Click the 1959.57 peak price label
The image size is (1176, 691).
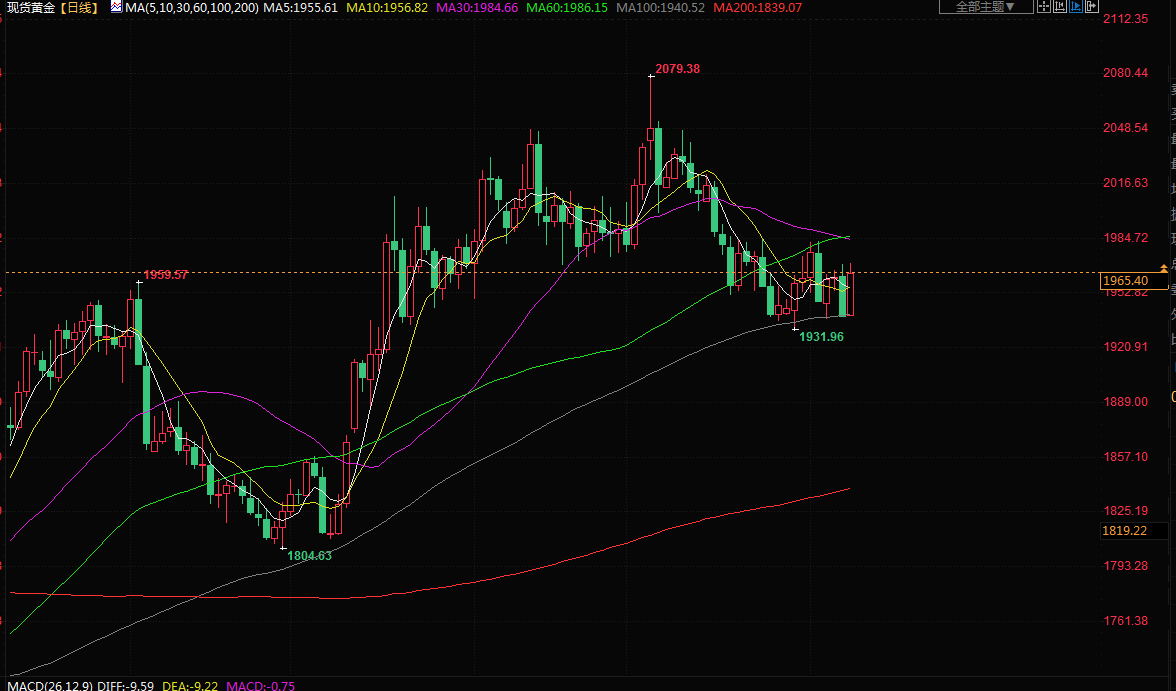[x=165, y=275]
